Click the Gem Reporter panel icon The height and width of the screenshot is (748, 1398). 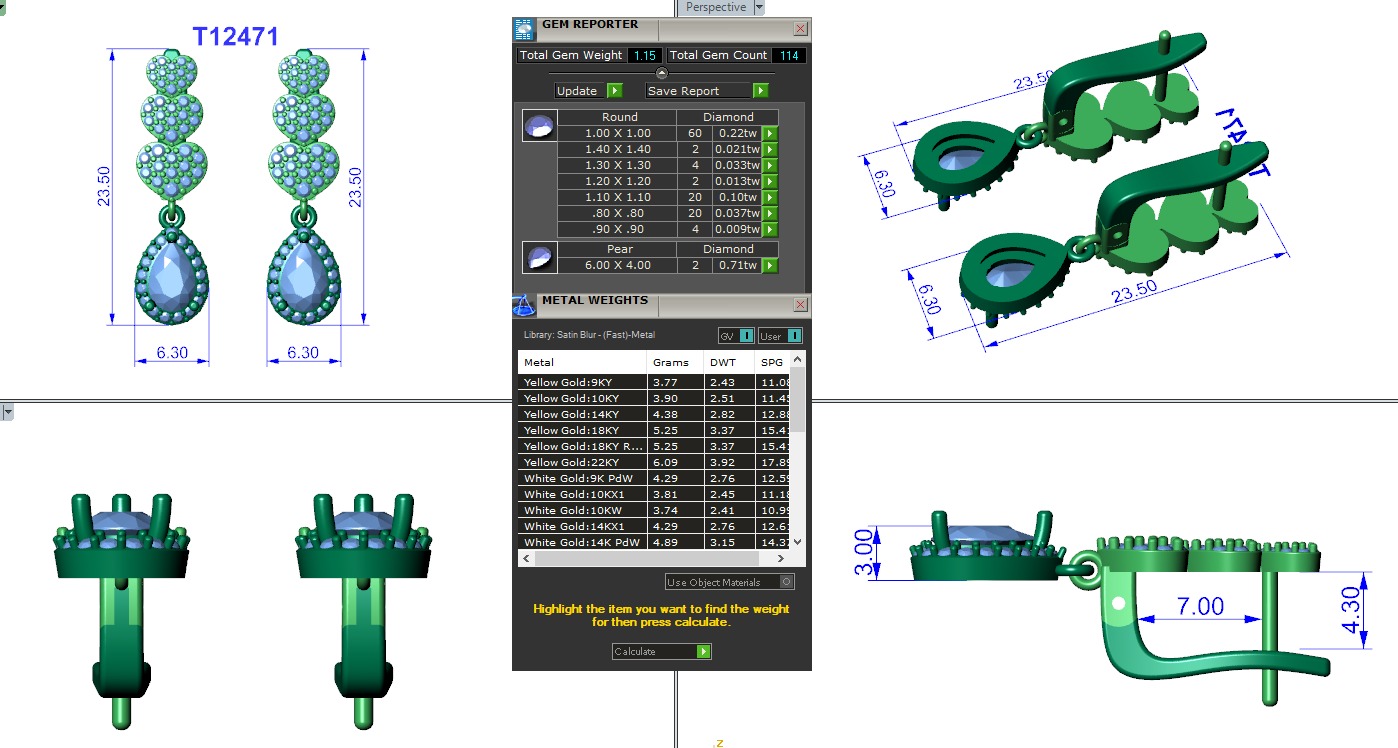click(x=524, y=29)
